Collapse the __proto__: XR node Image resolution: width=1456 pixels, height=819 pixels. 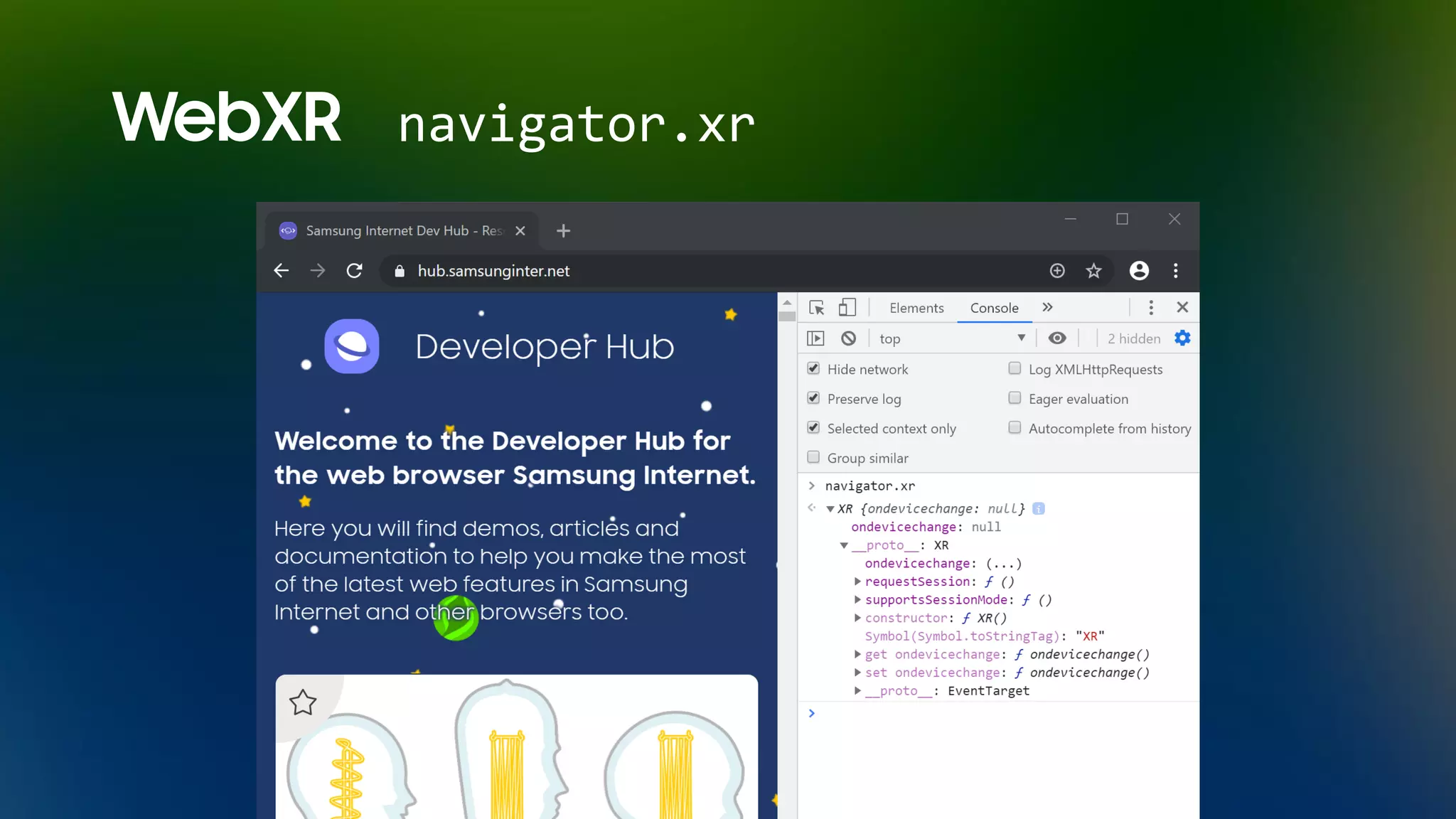[844, 545]
